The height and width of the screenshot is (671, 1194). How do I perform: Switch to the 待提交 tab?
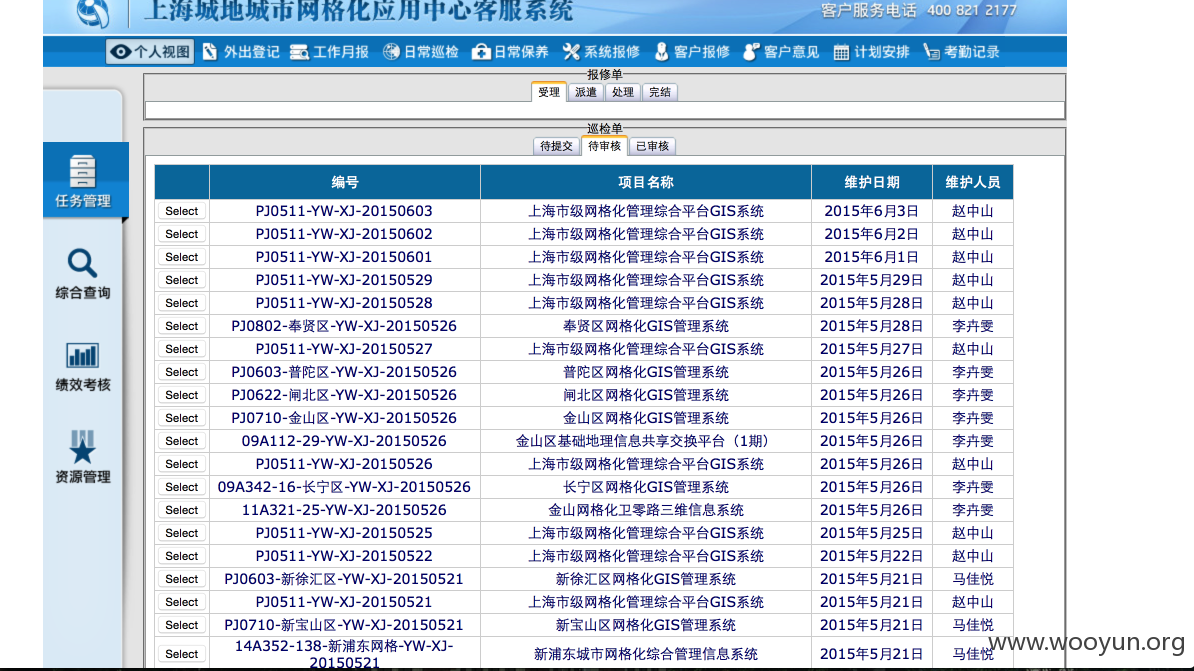pyautogui.click(x=556, y=146)
